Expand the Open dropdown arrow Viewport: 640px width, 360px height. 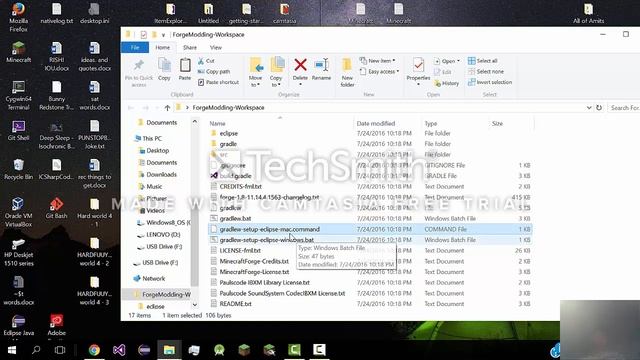(458, 61)
